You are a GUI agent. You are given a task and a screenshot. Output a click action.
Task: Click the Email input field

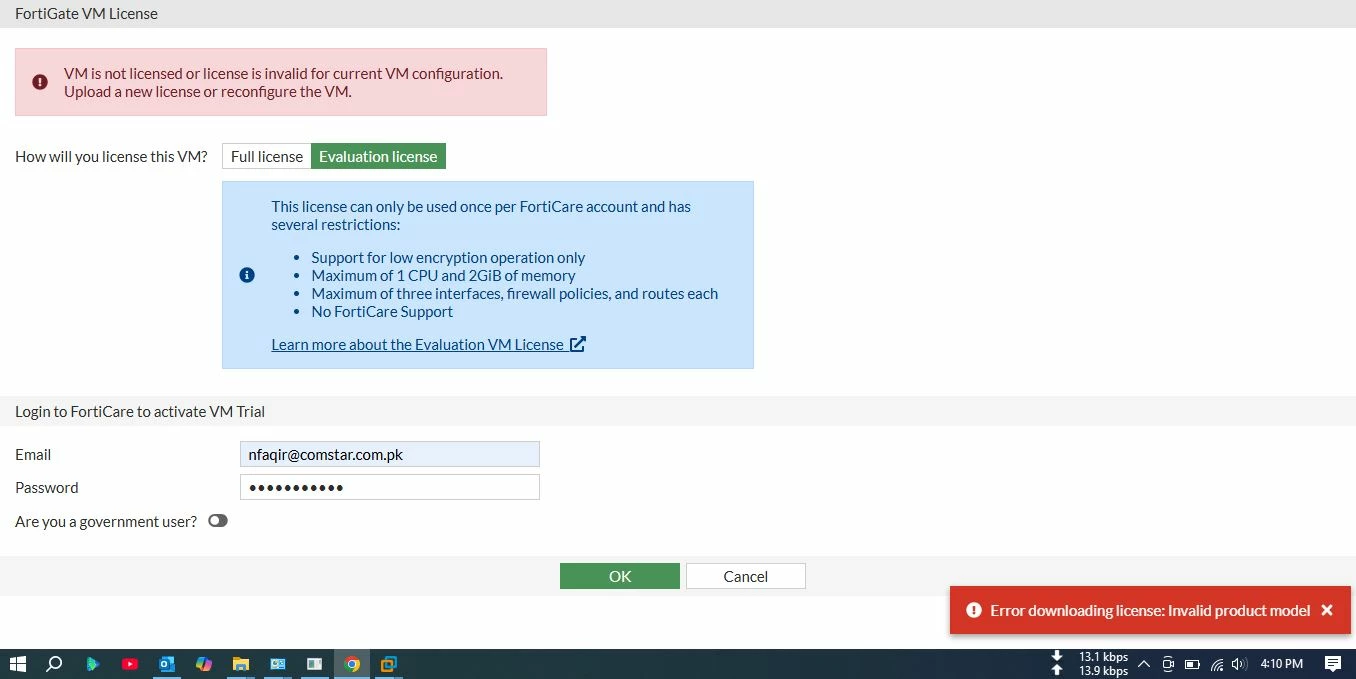[x=390, y=454]
